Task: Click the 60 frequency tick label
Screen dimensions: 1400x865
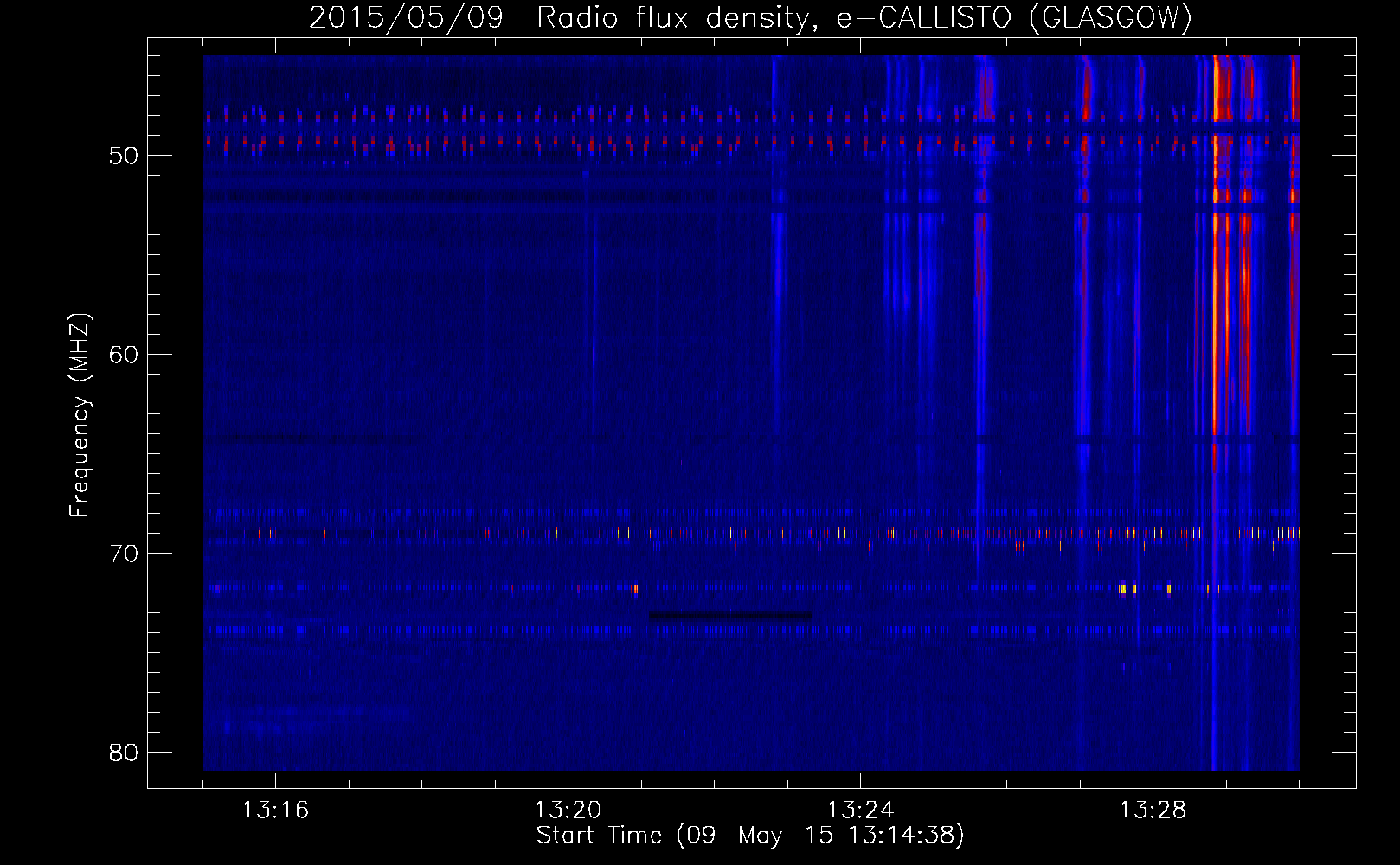Action: tap(124, 355)
